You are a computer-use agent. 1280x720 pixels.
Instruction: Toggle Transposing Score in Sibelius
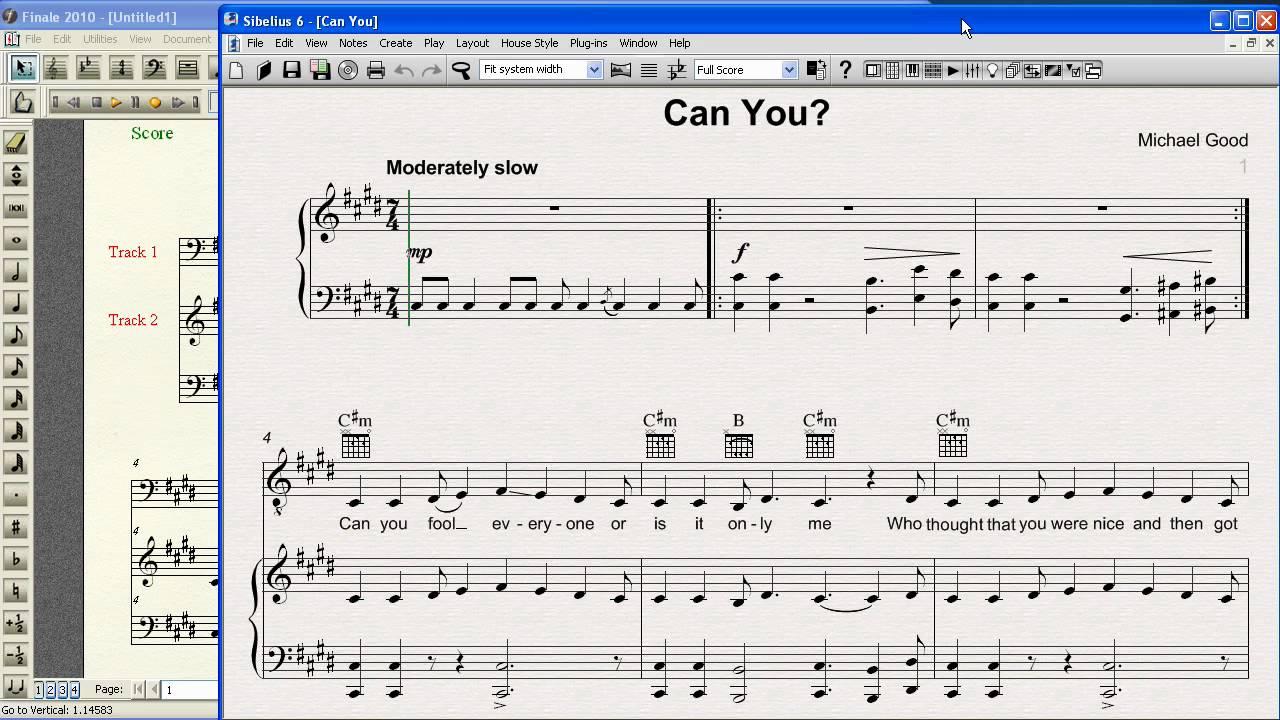(677, 70)
